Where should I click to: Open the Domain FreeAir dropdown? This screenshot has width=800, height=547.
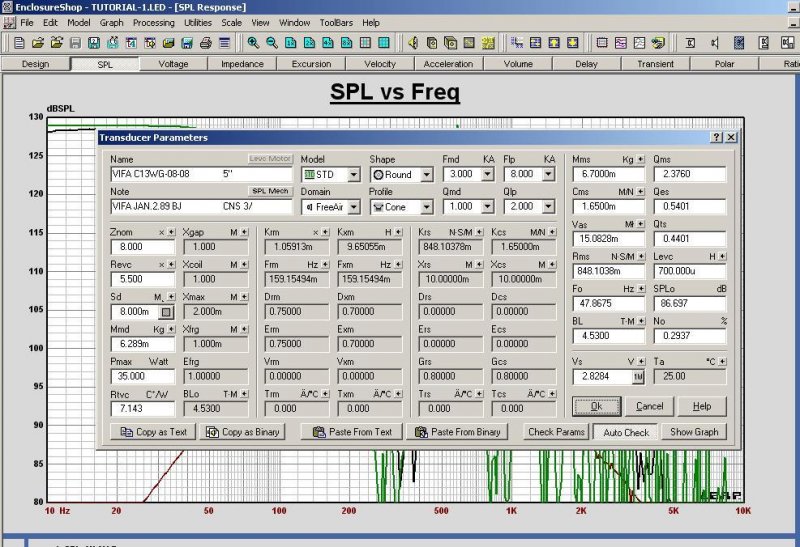[x=354, y=207]
